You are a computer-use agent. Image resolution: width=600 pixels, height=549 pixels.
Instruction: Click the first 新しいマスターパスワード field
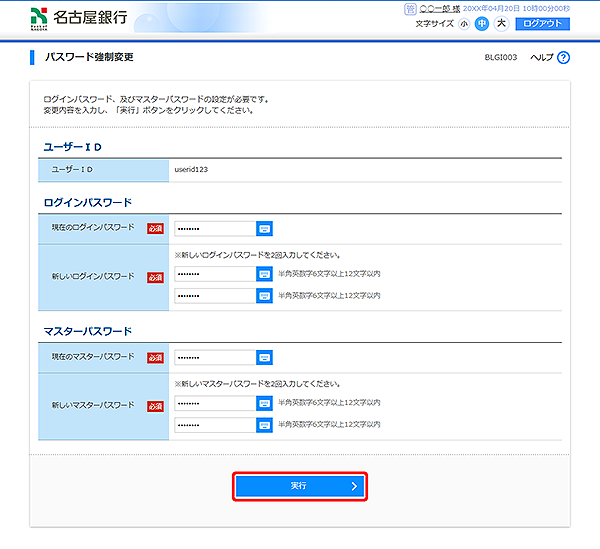pyautogui.click(x=213, y=403)
